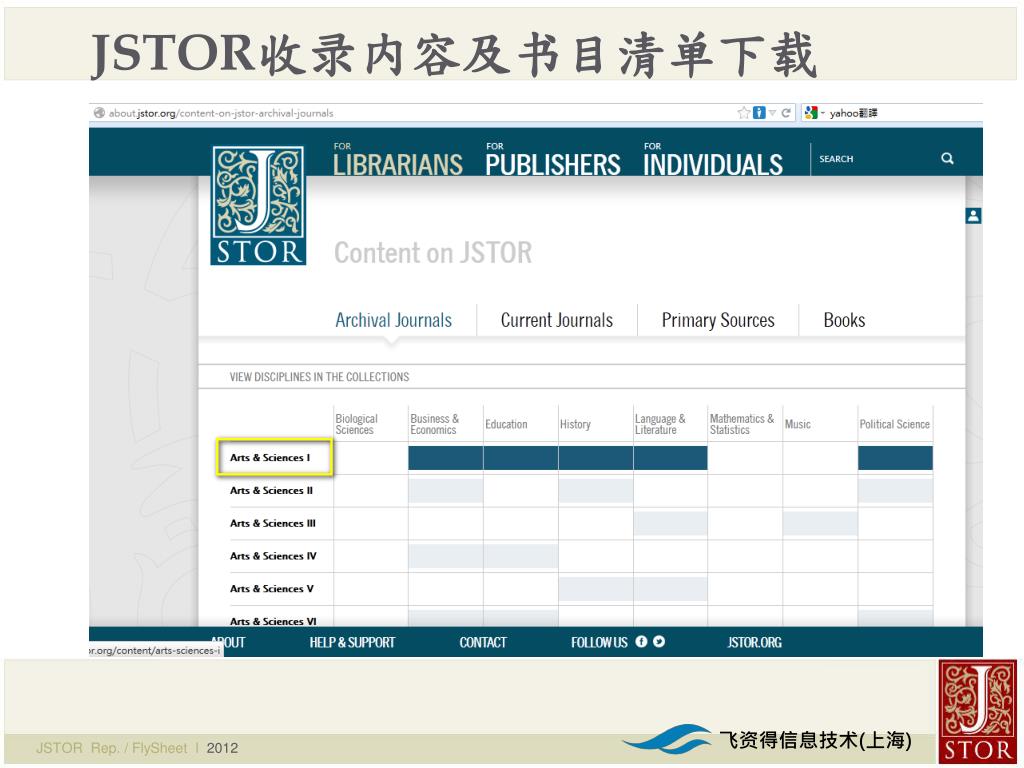Click the Contact footer link
1024x768 pixels.
(x=483, y=642)
